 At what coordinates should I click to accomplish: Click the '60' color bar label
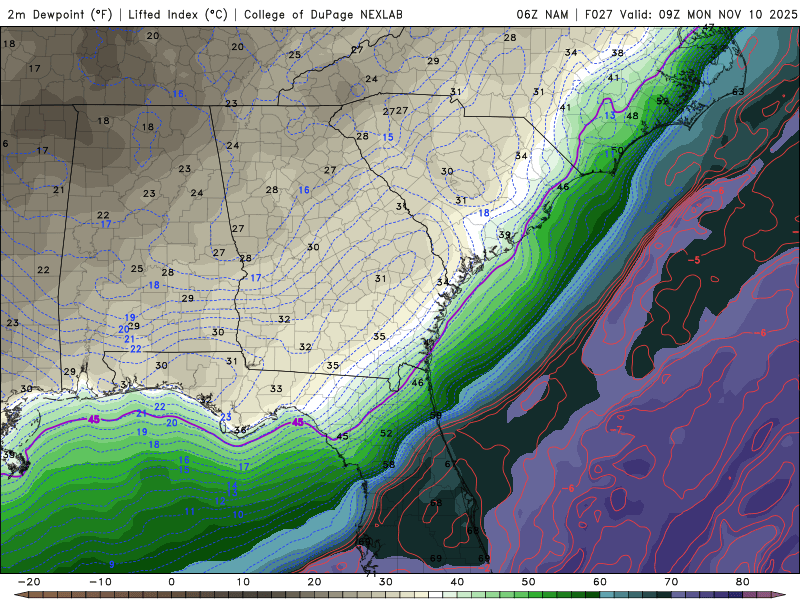click(600, 582)
